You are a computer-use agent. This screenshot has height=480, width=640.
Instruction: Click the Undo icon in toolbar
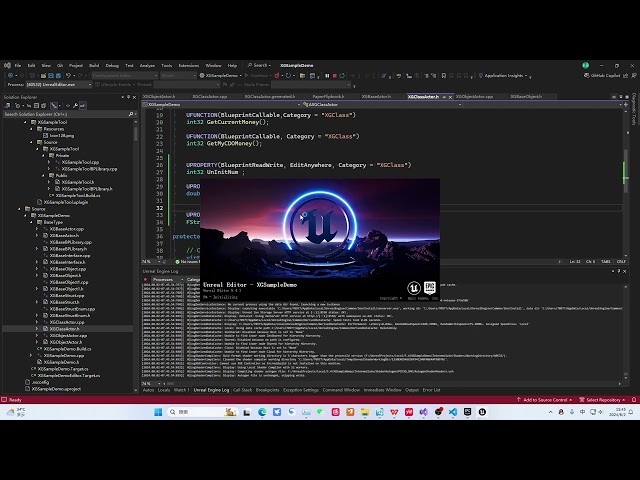pyautogui.click(x=69, y=76)
